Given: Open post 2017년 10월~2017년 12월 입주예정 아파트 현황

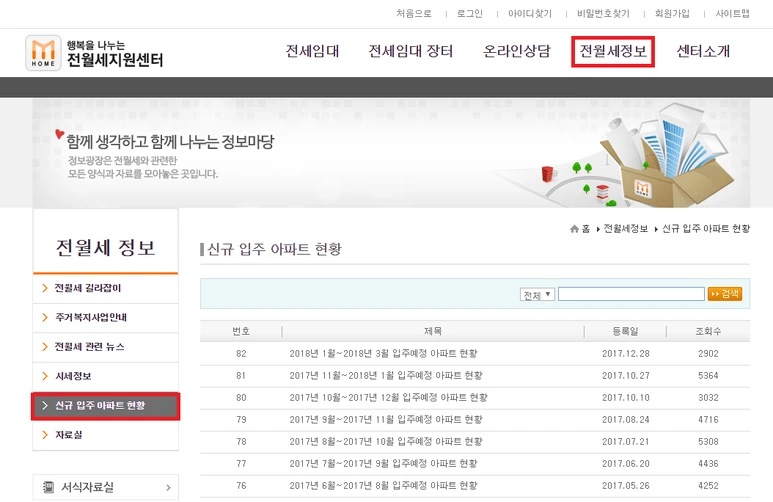Looking at the screenshot, I should 388,397.
